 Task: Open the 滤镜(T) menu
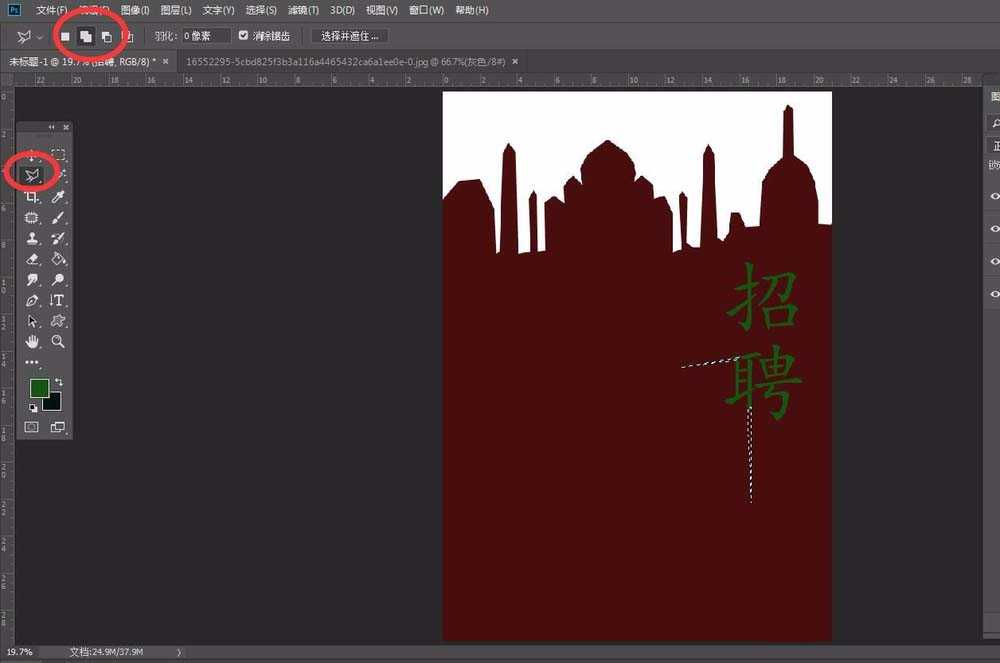(x=303, y=10)
